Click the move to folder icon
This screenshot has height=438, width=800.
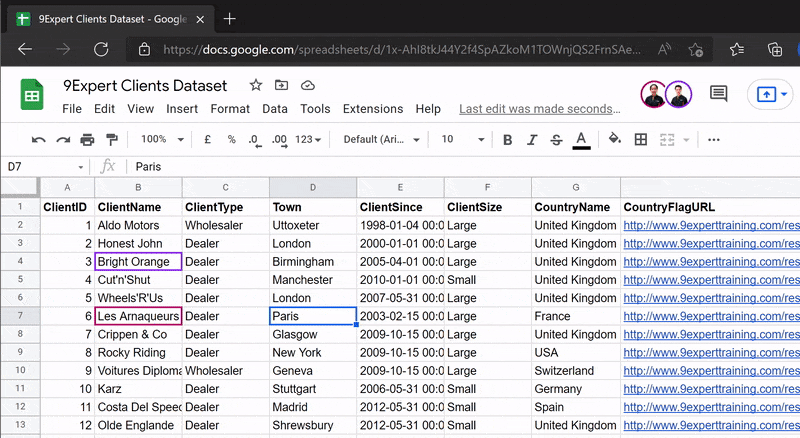282,86
